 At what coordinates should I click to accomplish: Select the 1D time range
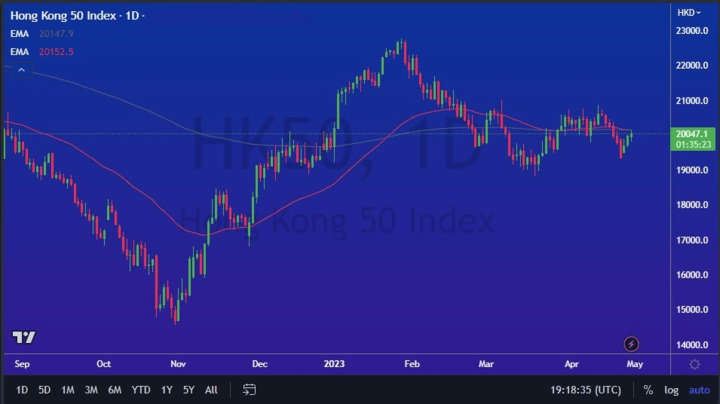point(22,390)
